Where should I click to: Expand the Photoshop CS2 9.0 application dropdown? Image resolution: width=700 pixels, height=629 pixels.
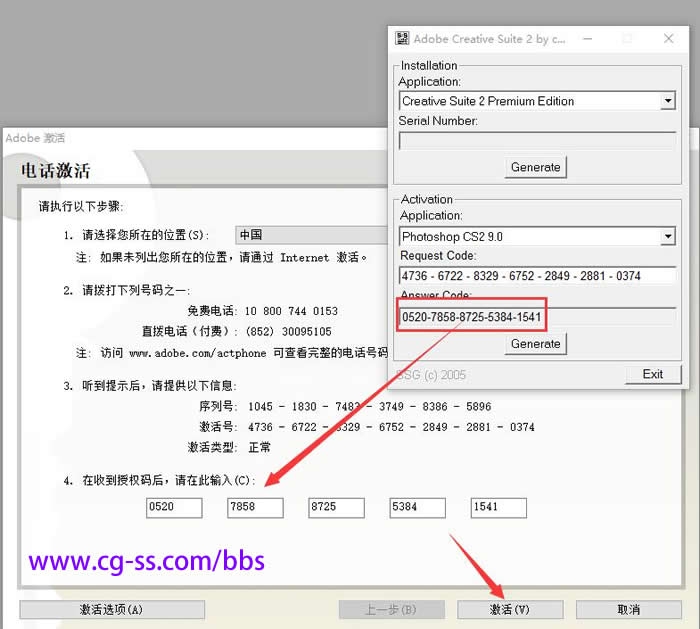[x=667, y=237]
